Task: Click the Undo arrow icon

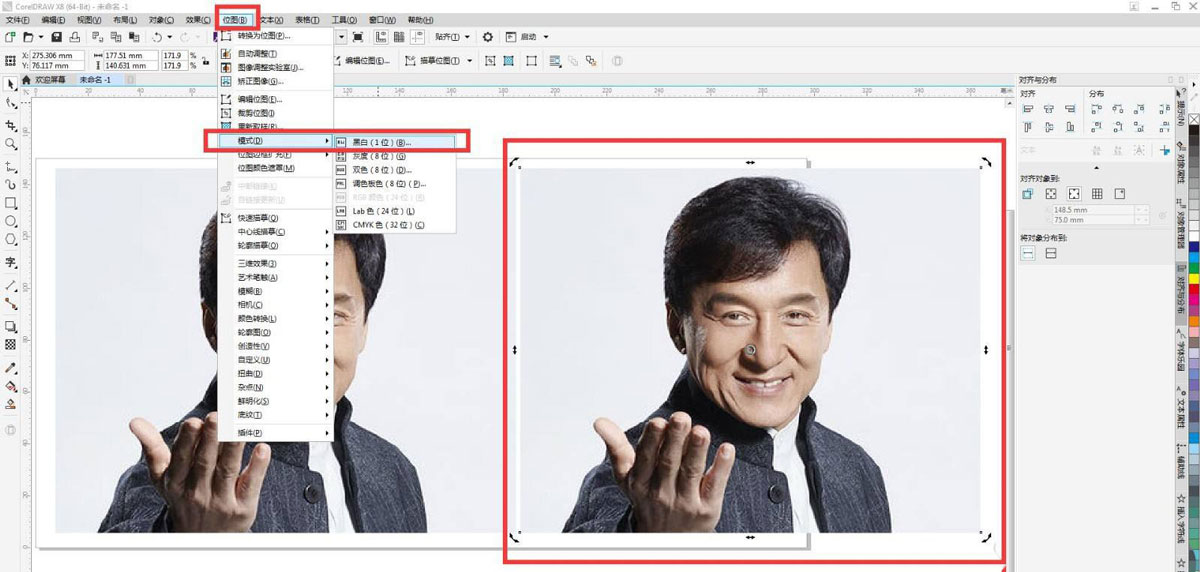Action: point(156,37)
